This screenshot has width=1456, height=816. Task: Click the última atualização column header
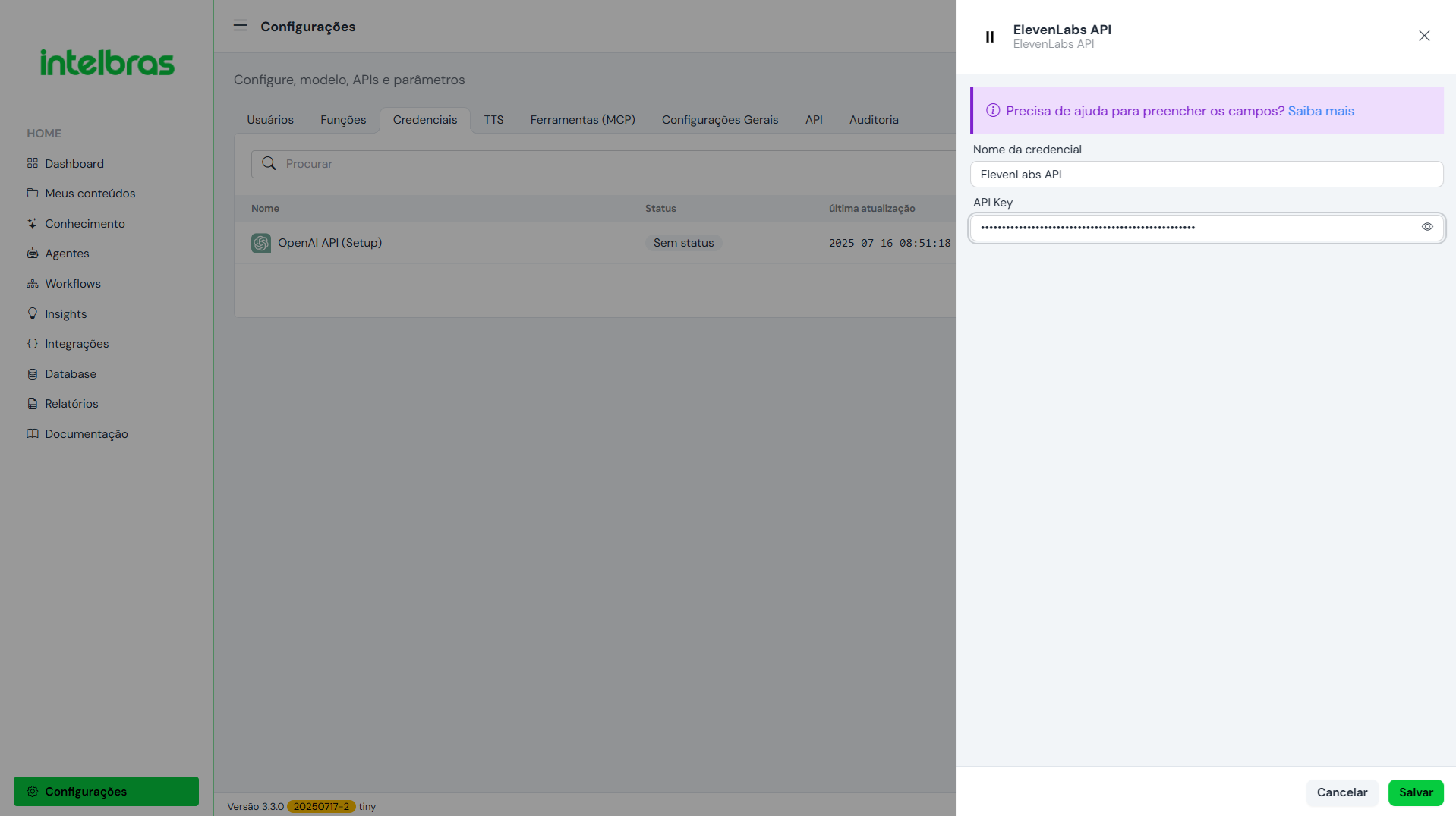871,208
